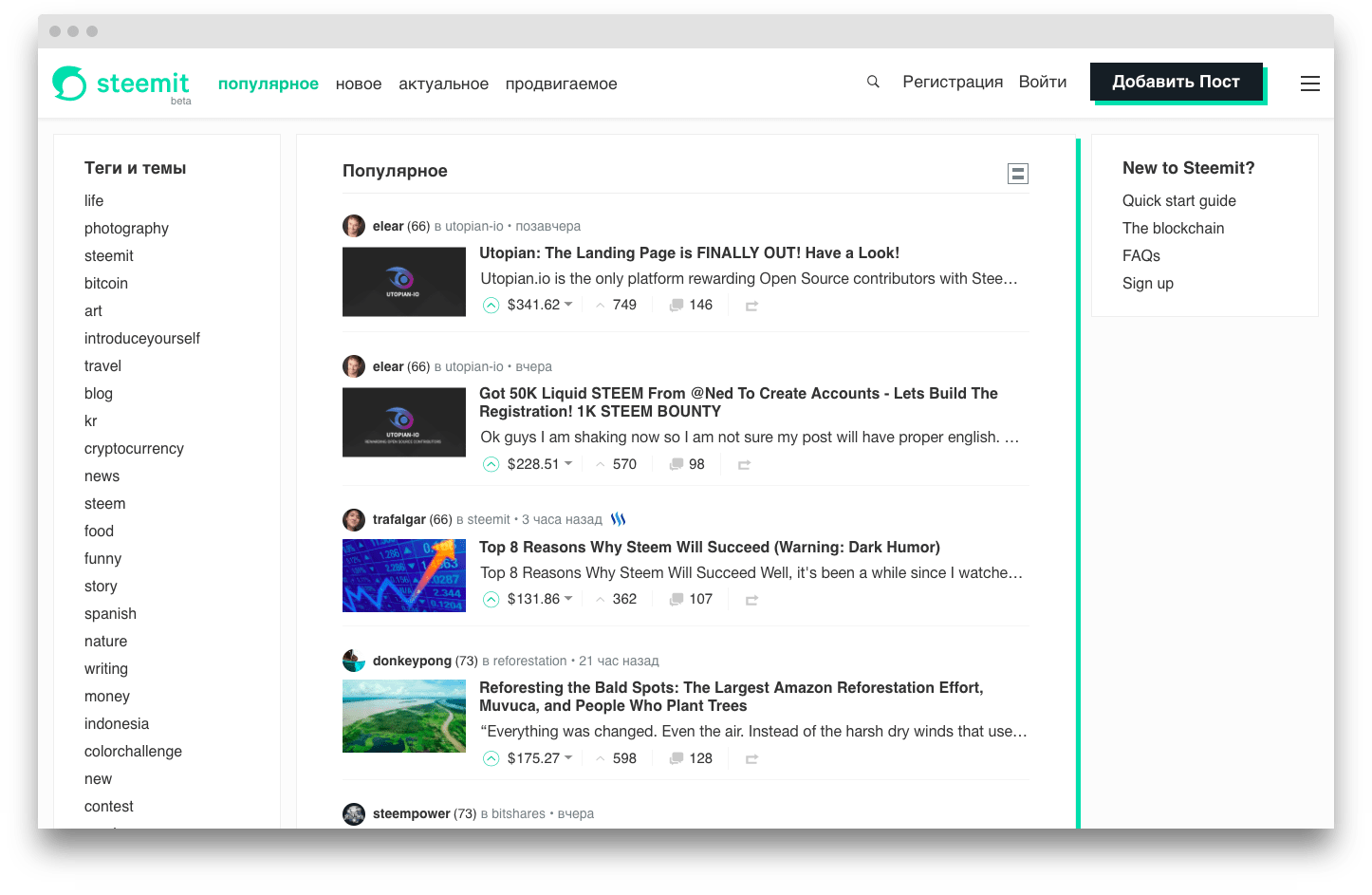Image resolution: width=1372 pixels, height=895 pixels.
Task: Upvote the $341.62 Utopian landing page post
Action: (491, 305)
